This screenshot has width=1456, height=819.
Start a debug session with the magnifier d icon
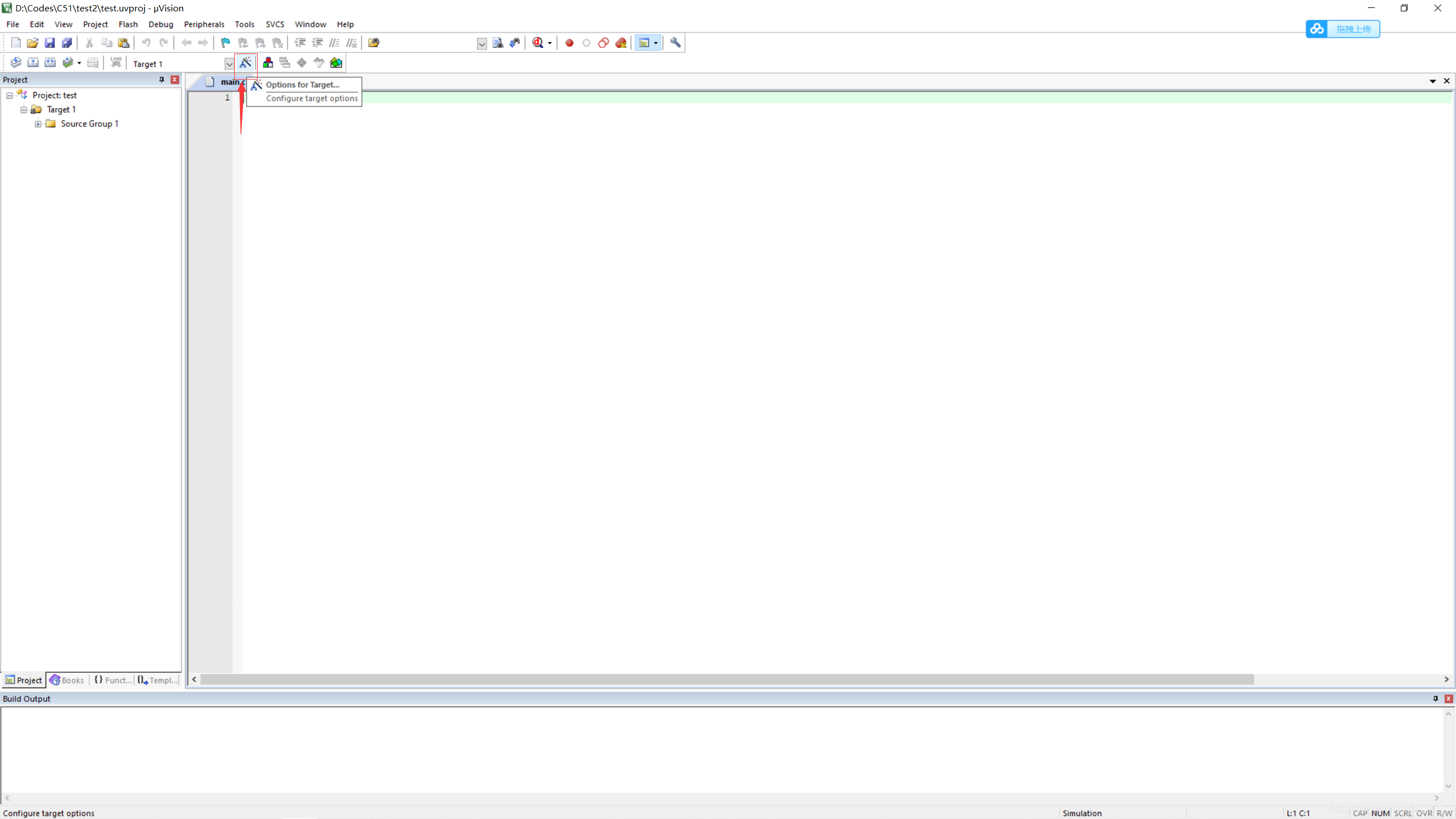point(537,43)
